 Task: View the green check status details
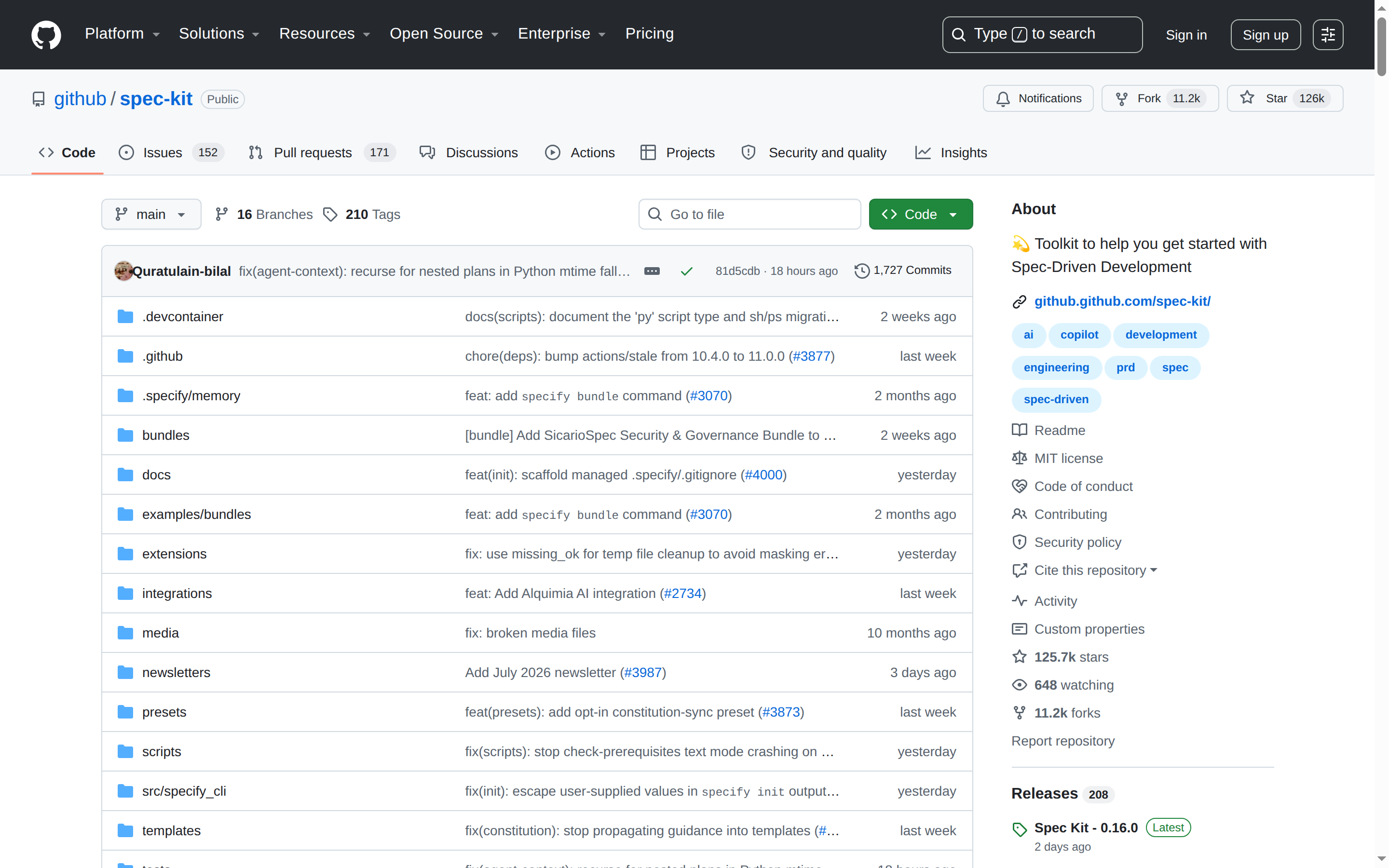(686, 271)
